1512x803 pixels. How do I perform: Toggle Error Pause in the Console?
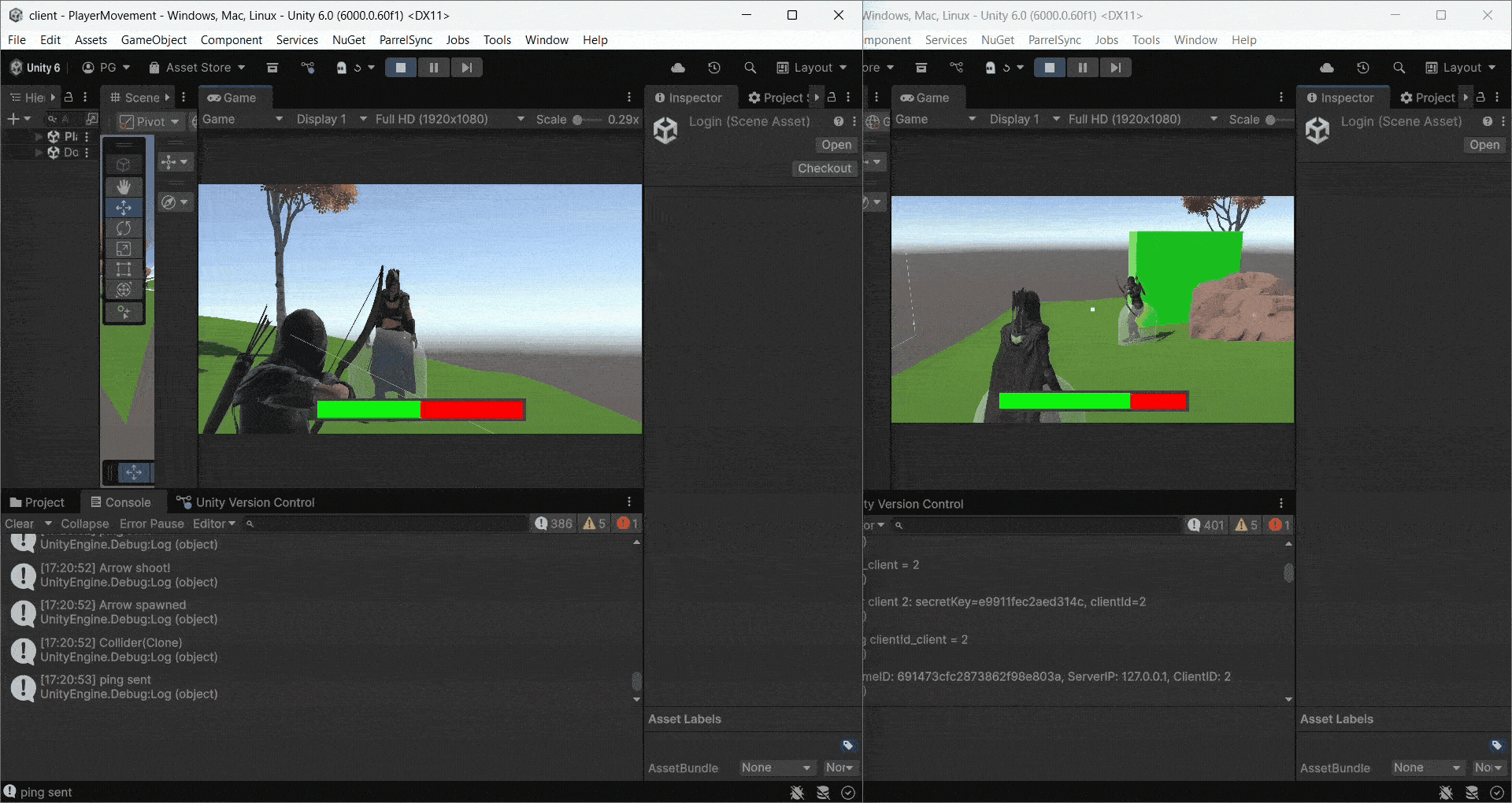pos(151,524)
